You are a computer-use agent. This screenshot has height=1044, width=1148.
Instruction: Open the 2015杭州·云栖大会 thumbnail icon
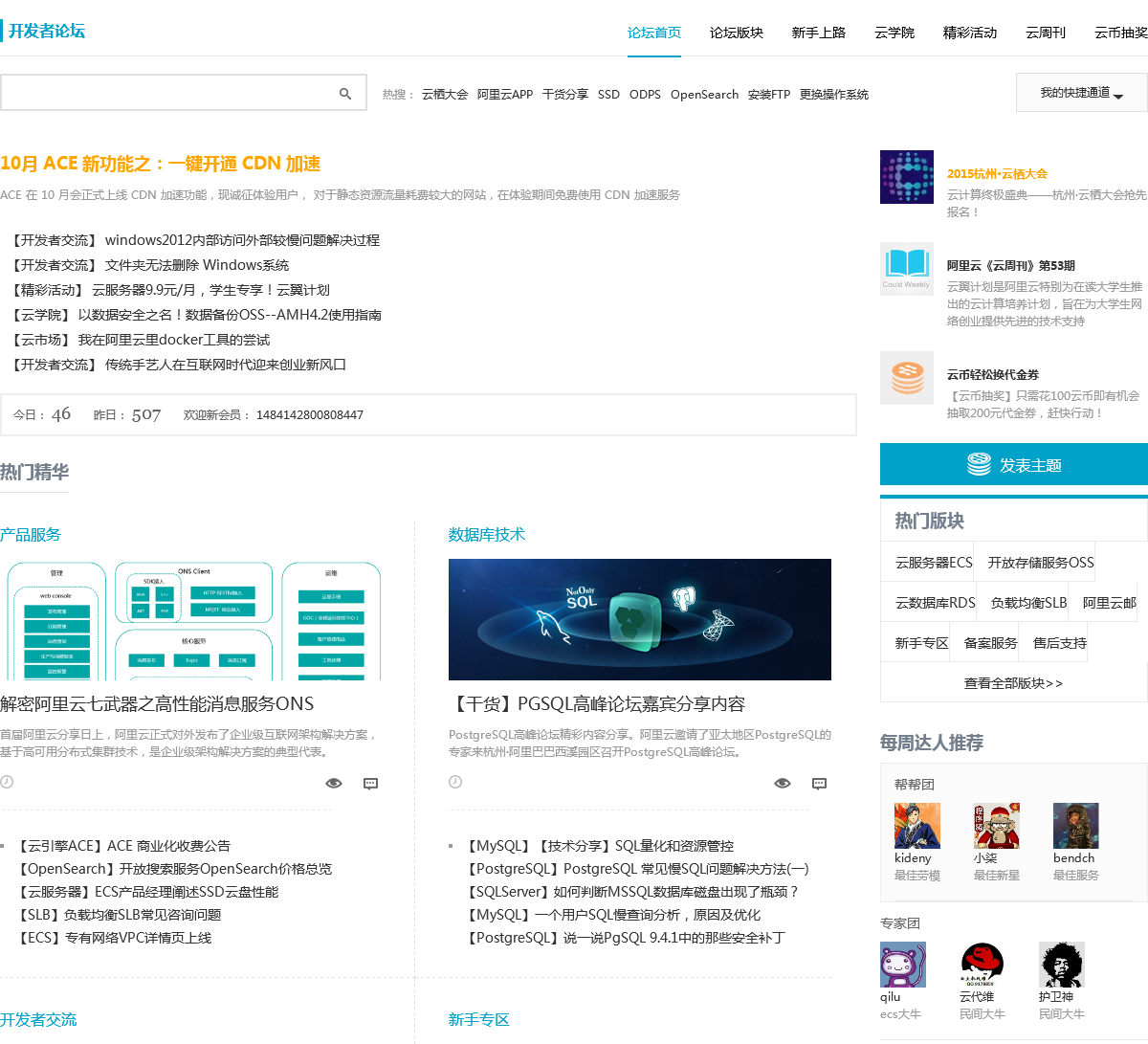(907, 177)
